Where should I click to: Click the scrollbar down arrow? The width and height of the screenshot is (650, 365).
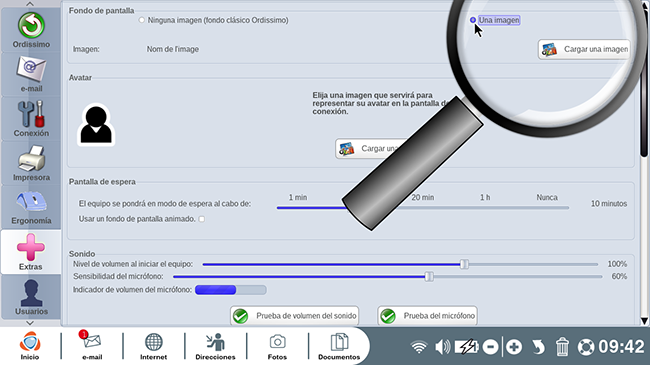pos(644,321)
